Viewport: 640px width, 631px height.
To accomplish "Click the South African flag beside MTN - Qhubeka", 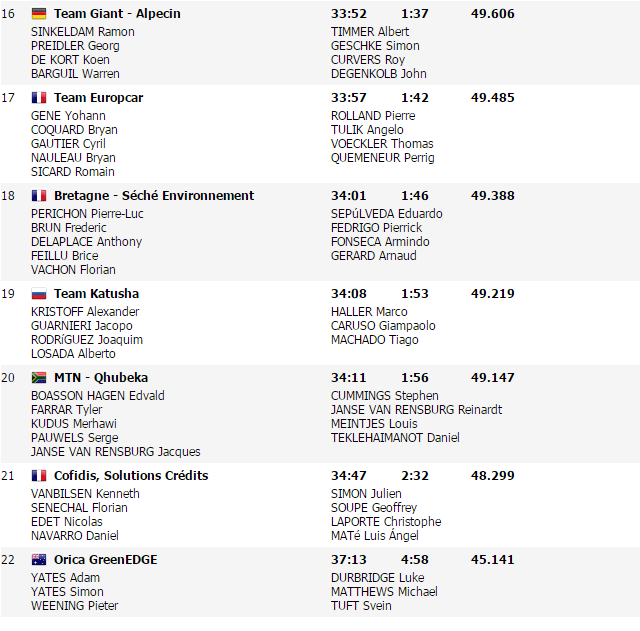I will click(39, 378).
